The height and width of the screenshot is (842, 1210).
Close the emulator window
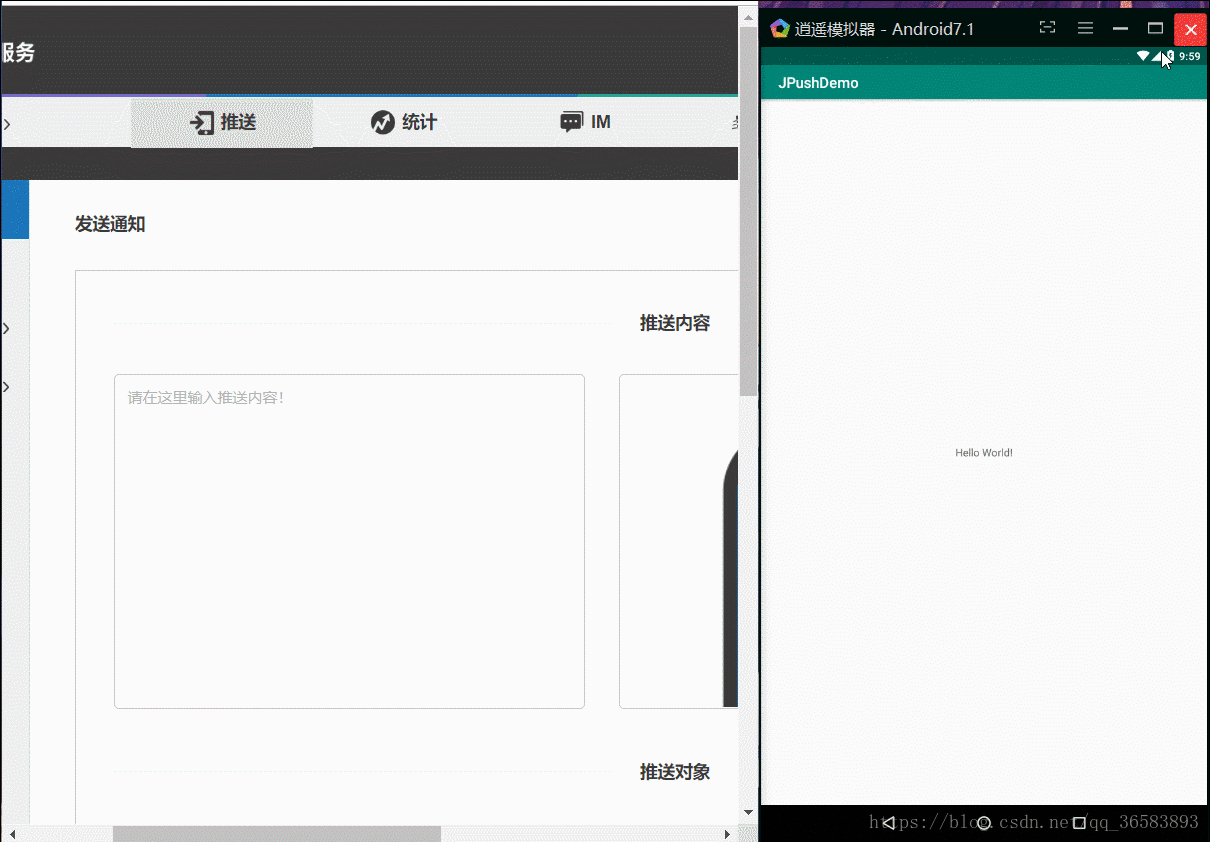pyautogui.click(x=1190, y=29)
